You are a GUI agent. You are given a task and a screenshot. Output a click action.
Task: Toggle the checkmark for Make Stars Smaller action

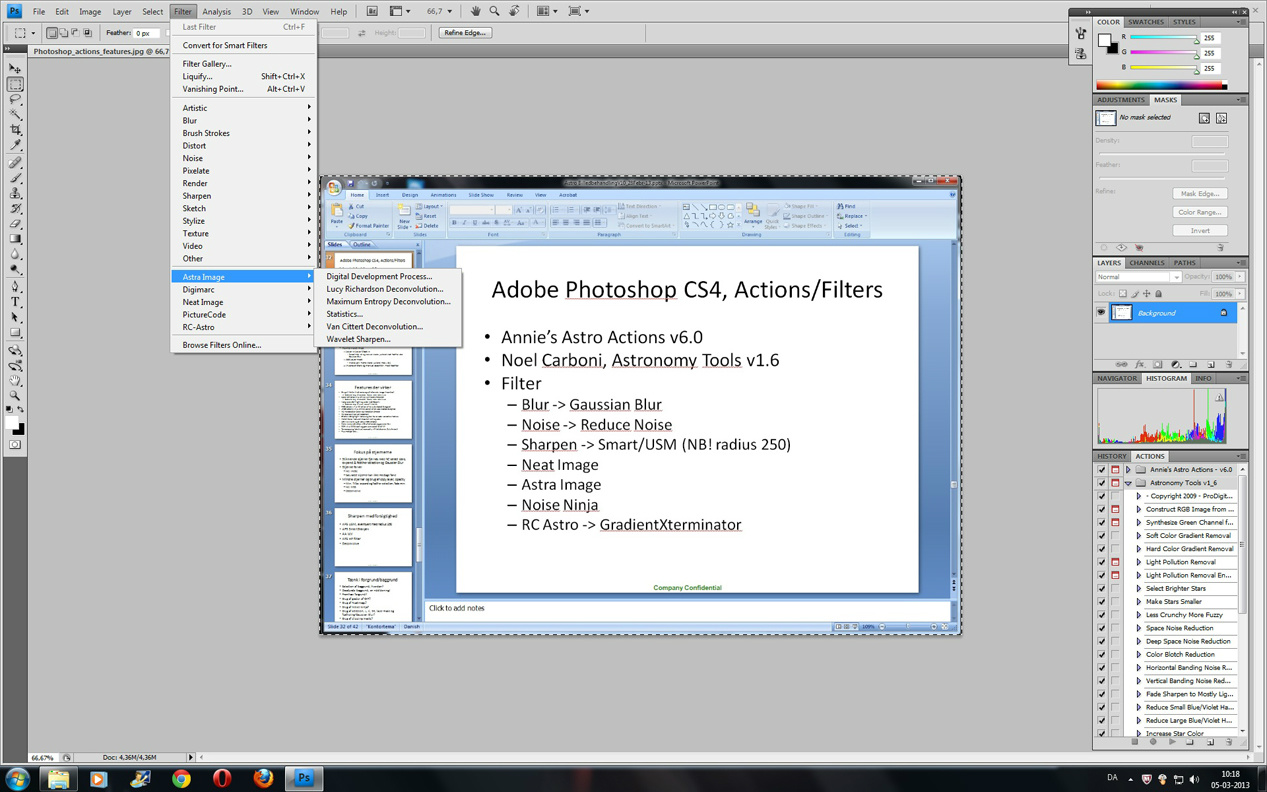coord(1102,602)
